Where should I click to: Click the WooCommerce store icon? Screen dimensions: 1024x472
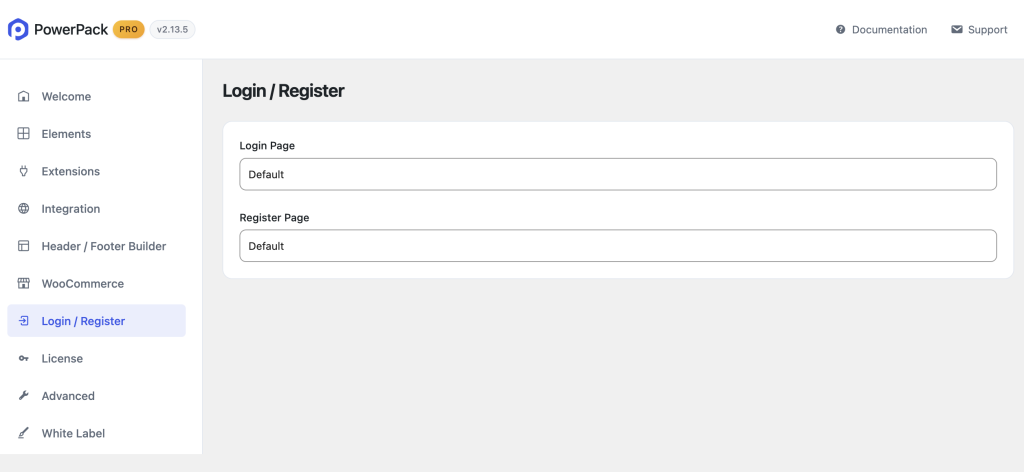(x=24, y=284)
